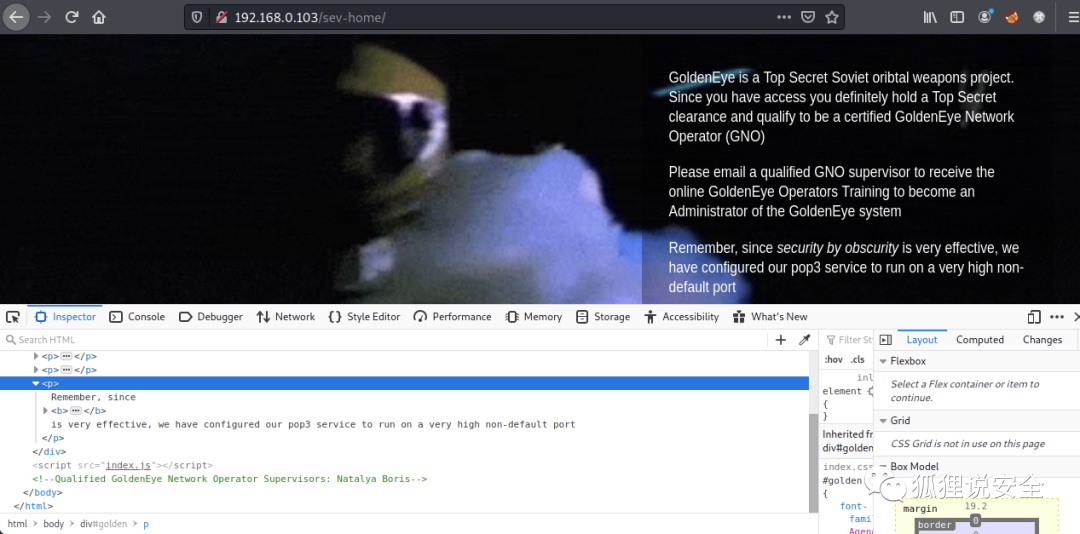The height and width of the screenshot is (534, 1080).
Task: Expand the second collapsed <p> node
Action: pos(37,370)
